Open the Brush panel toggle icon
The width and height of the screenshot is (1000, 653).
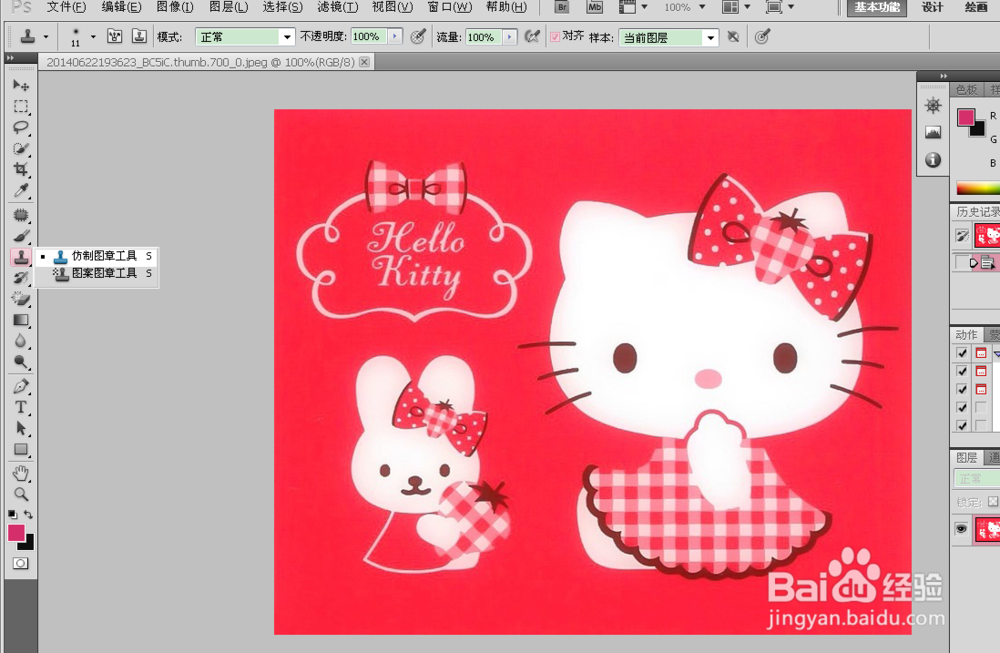click(x=115, y=36)
